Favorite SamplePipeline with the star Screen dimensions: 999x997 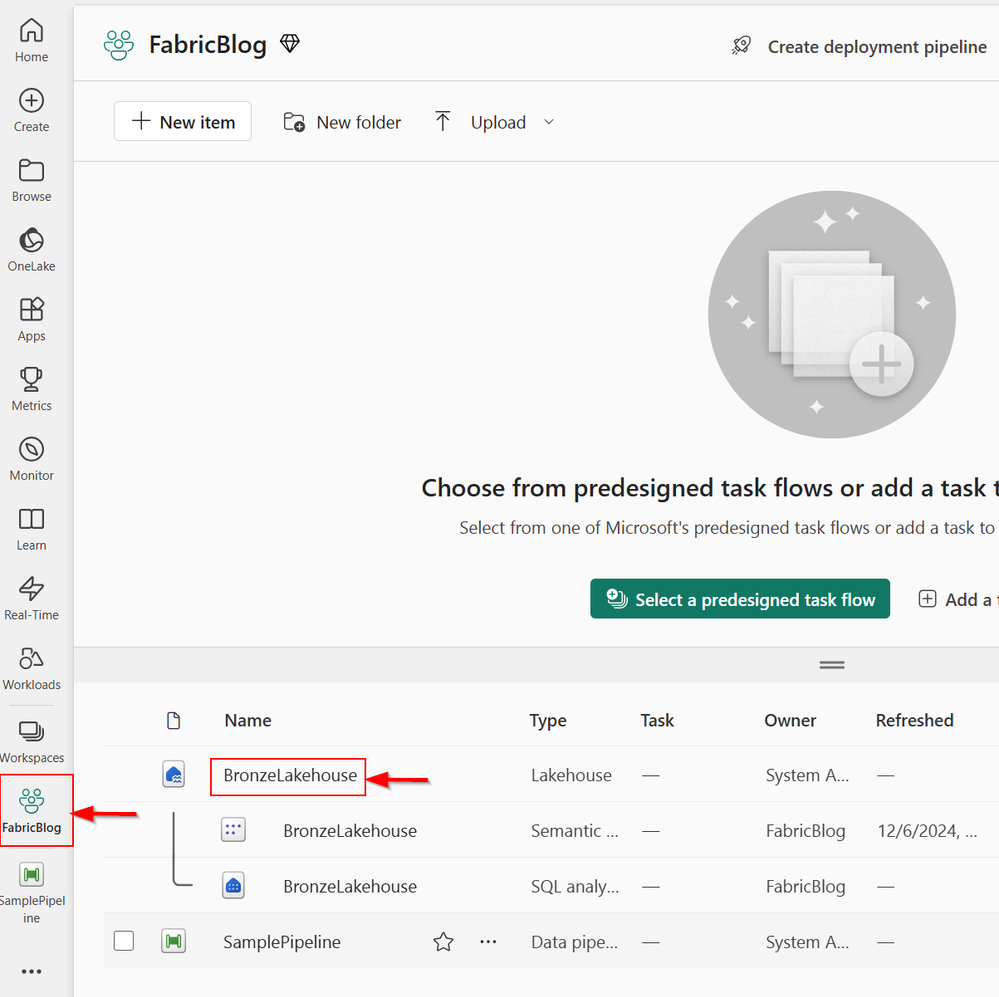(443, 942)
